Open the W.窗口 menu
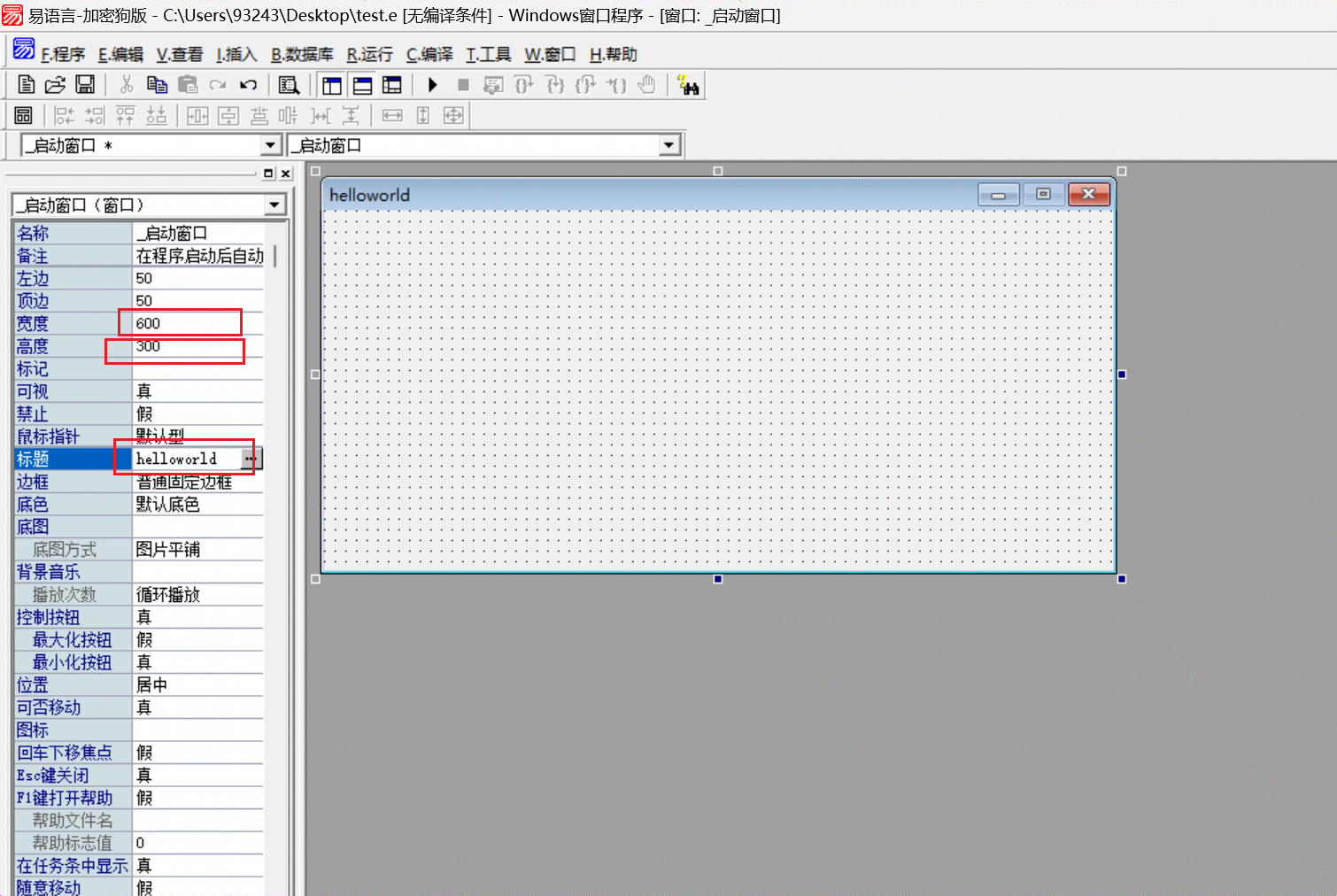 (x=550, y=55)
